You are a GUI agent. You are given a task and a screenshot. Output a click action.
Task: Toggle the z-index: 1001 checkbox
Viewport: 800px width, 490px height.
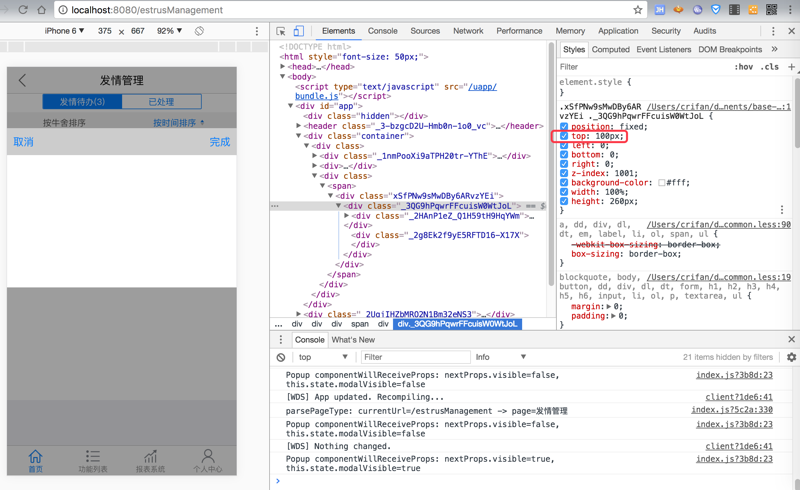pyautogui.click(x=564, y=174)
